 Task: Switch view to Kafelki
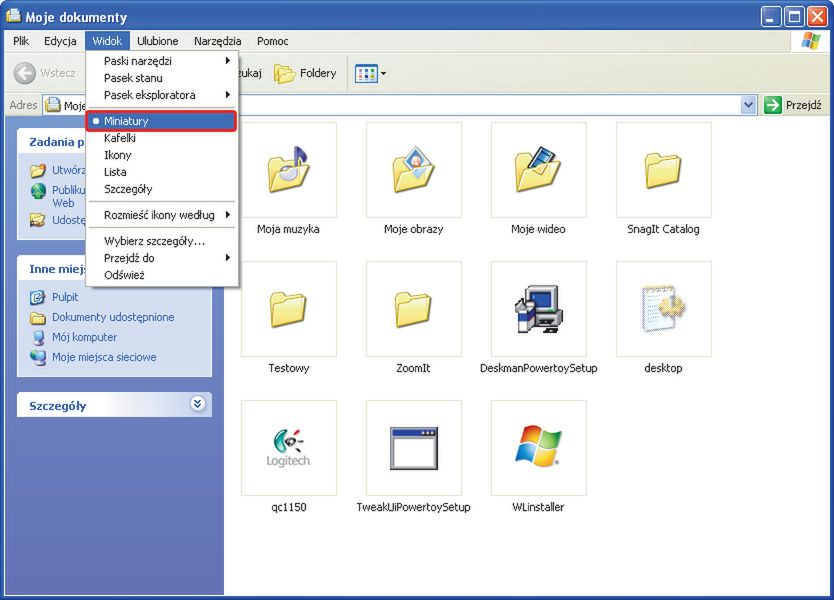point(120,138)
